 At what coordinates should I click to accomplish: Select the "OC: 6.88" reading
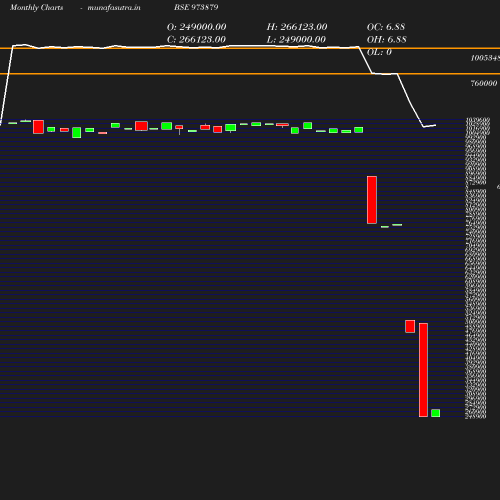click(x=386, y=27)
